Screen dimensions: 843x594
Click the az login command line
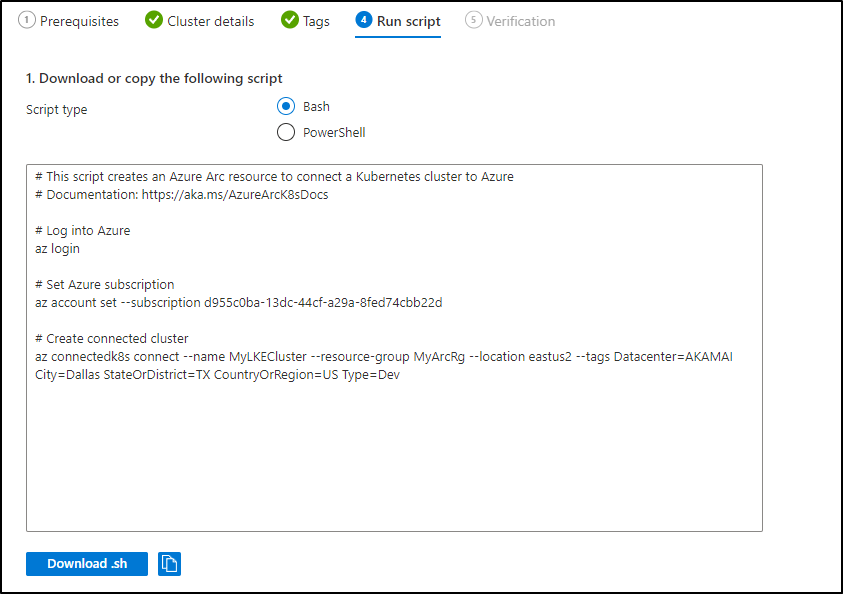click(x=58, y=249)
